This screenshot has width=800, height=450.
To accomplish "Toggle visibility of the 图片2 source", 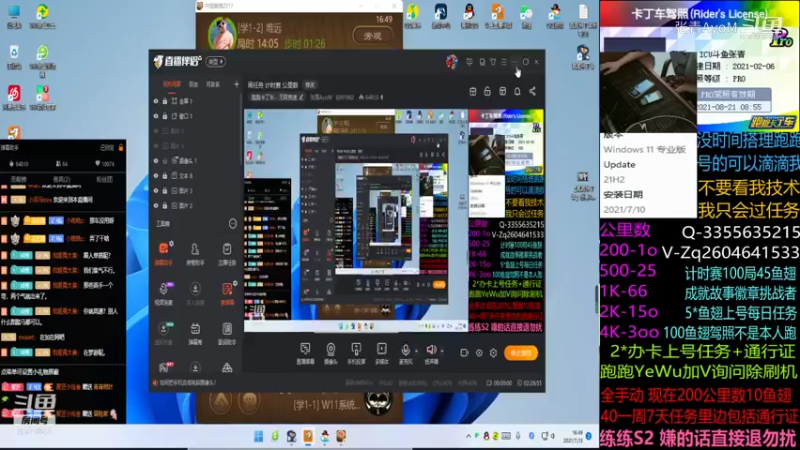I will click(x=156, y=206).
